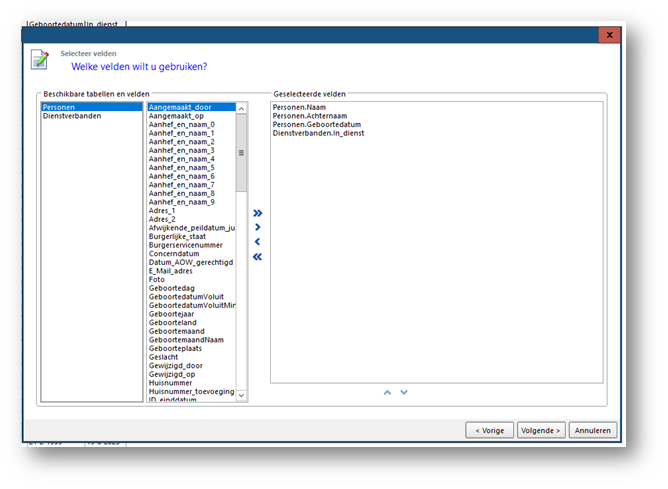Select the Aanhef_en_naam_8 field
668x489 pixels.
[x=191, y=193]
